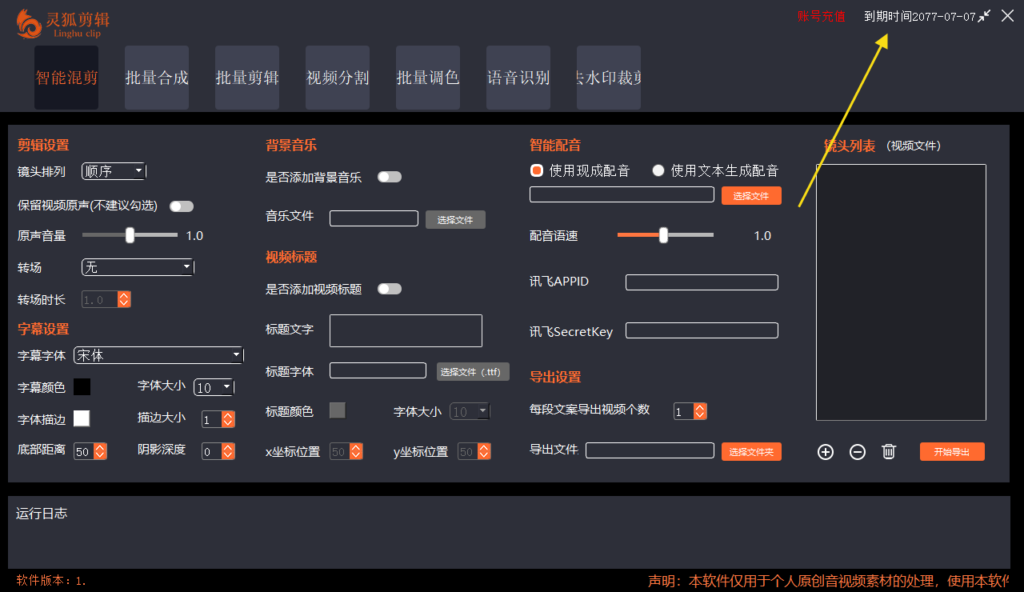Viewport: 1024px width, 592px height.
Task: Open the 账号充值 recharge link
Action: point(820,16)
